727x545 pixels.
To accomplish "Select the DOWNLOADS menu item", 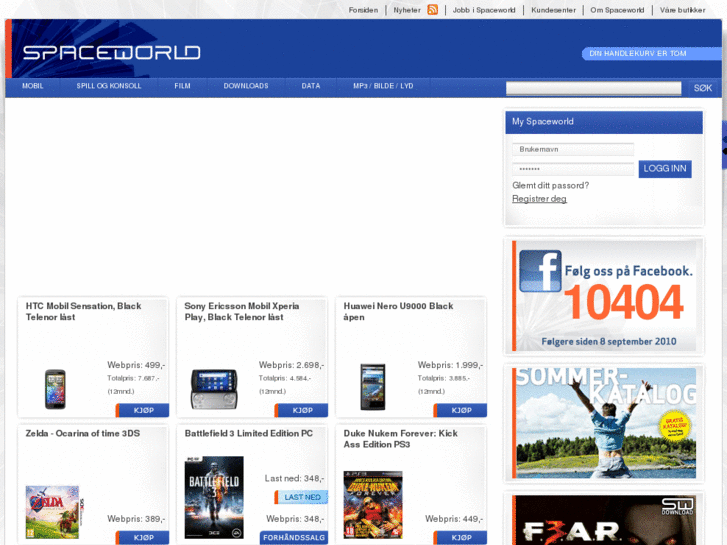I will (246, 86).
